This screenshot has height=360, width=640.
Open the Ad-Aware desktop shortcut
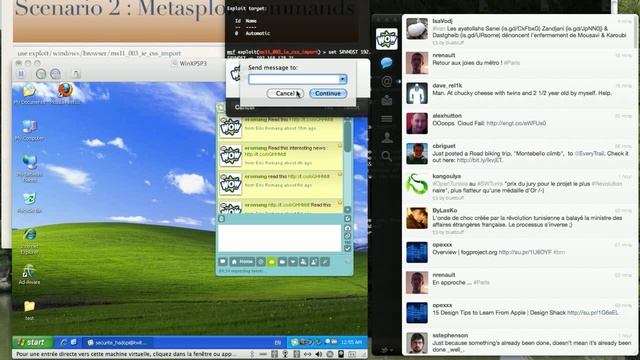29,274
